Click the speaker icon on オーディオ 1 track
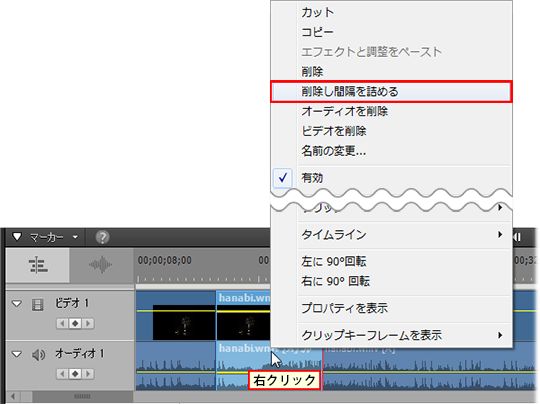The image size is (540, 404). point(38,354)
